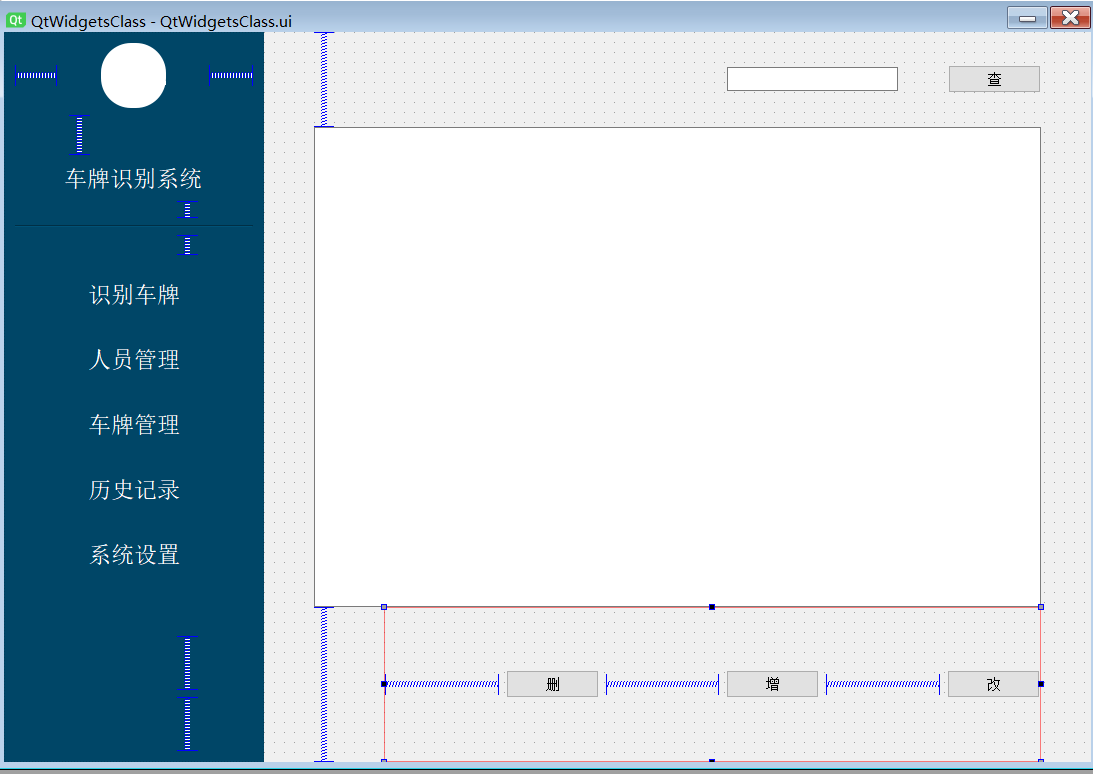This screenshot has height=774, width=1093.
Task: Click the 改 modify button
Action: [x=993, y=684]
